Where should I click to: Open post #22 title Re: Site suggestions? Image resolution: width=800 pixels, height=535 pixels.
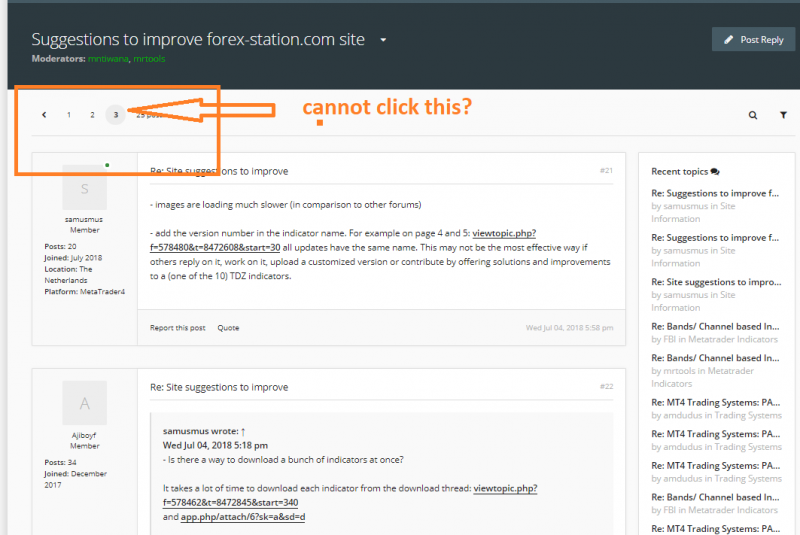[219, 387]
